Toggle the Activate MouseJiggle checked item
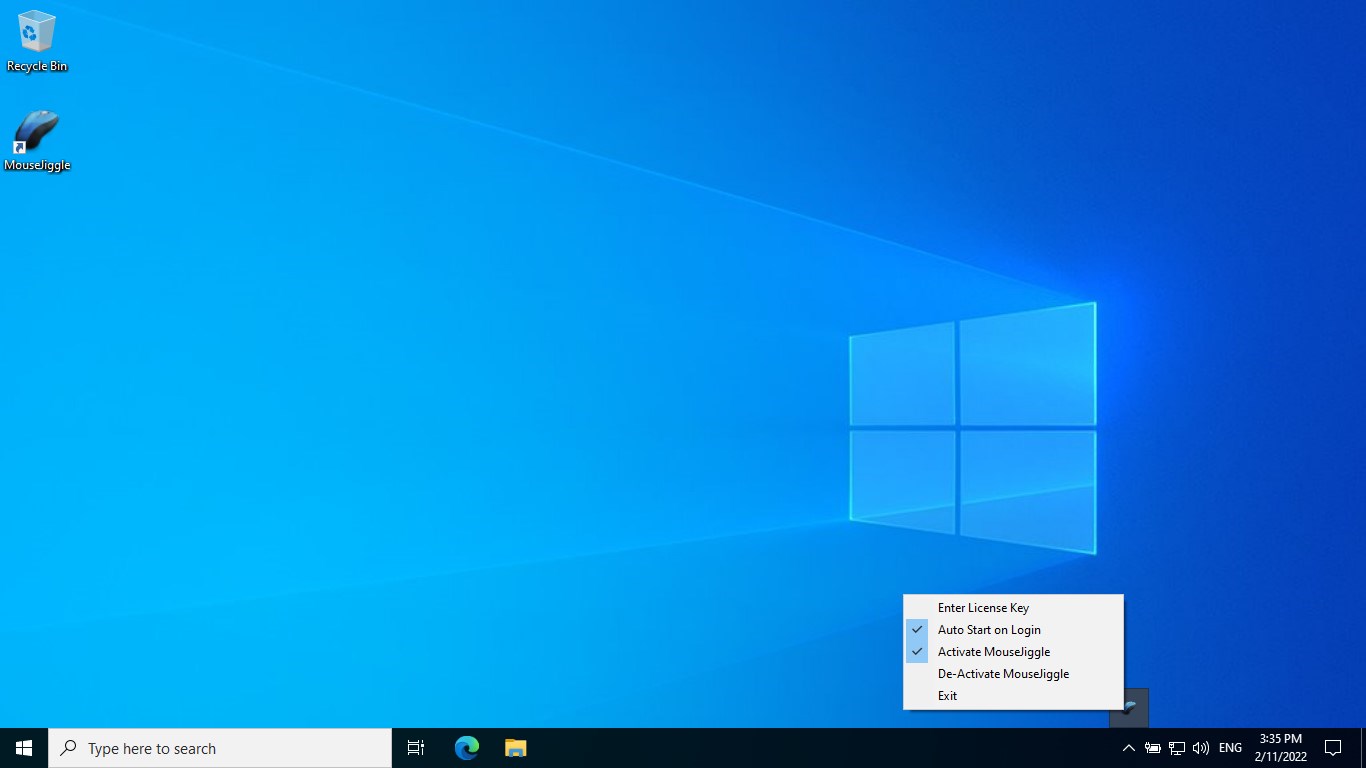 click(1013, 652)
